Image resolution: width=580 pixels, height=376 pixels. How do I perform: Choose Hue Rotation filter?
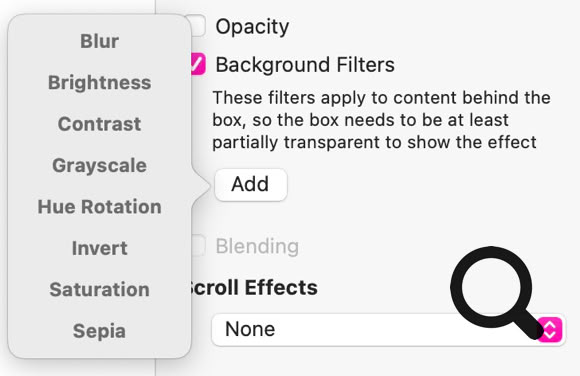pyautogui.click(x=100, y=207)
